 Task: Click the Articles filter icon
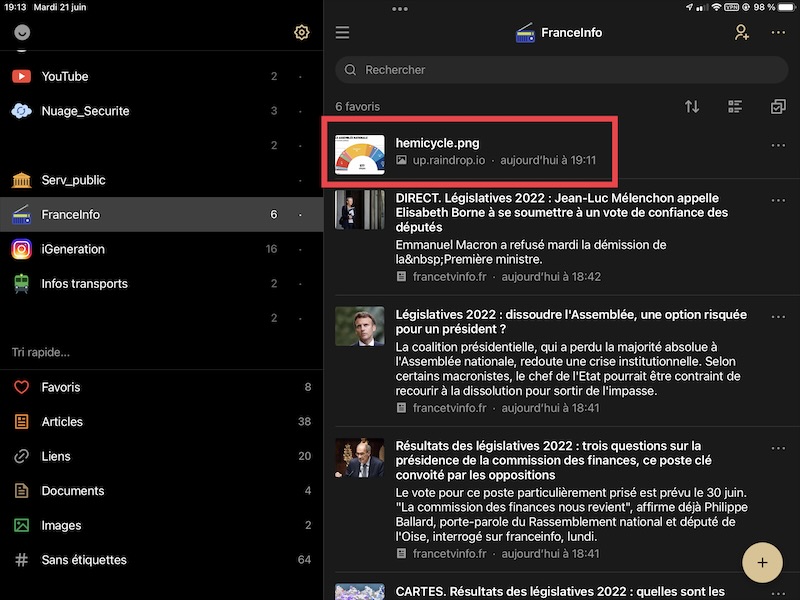21,421
